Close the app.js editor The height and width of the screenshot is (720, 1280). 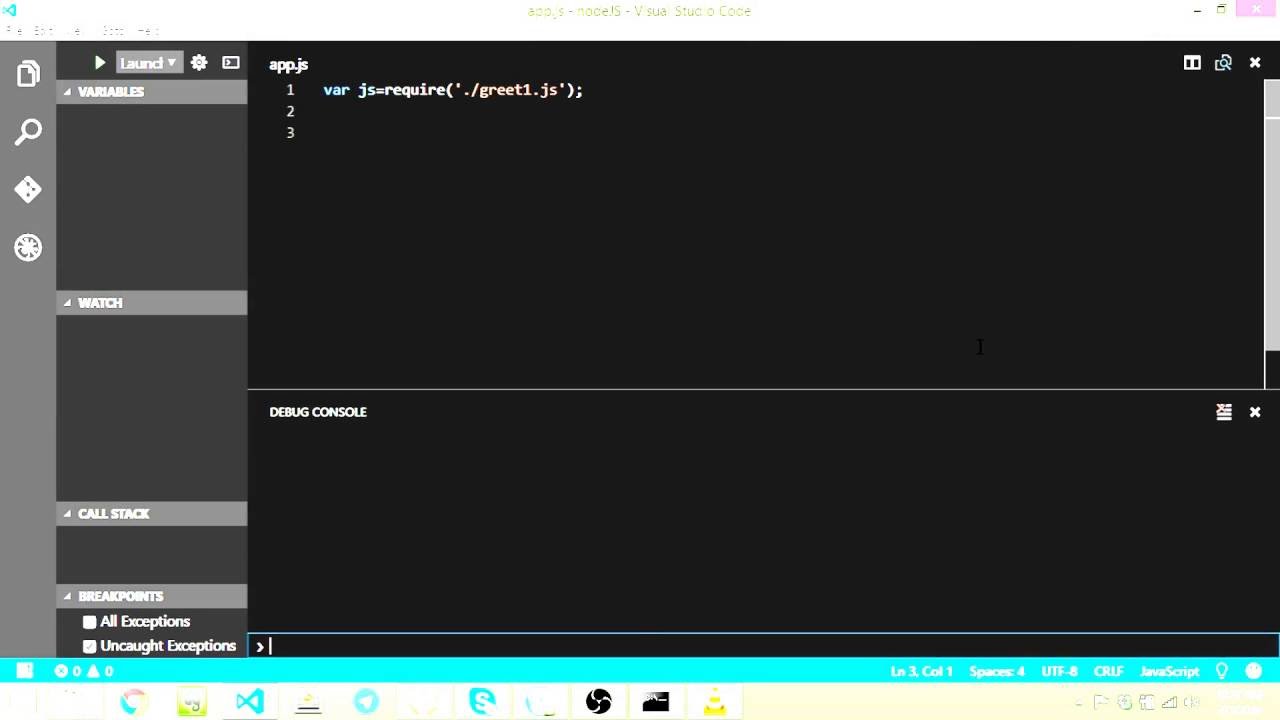pos(1255,63)
